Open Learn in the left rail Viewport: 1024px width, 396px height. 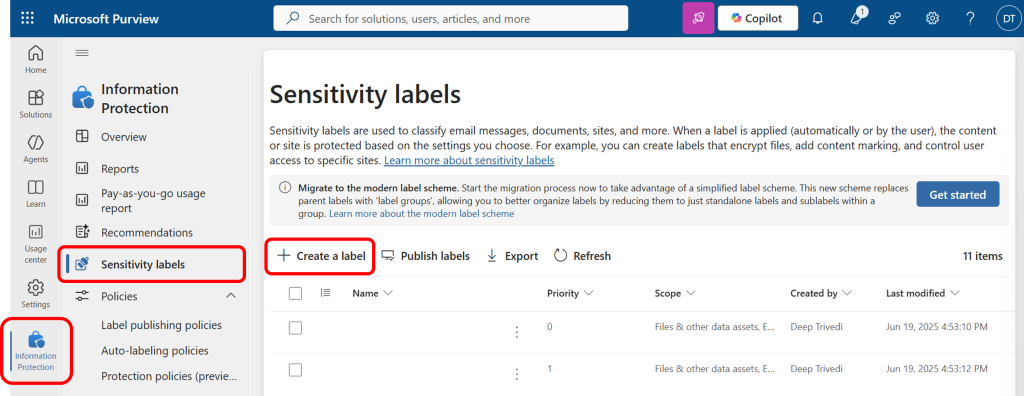point(36,193)
